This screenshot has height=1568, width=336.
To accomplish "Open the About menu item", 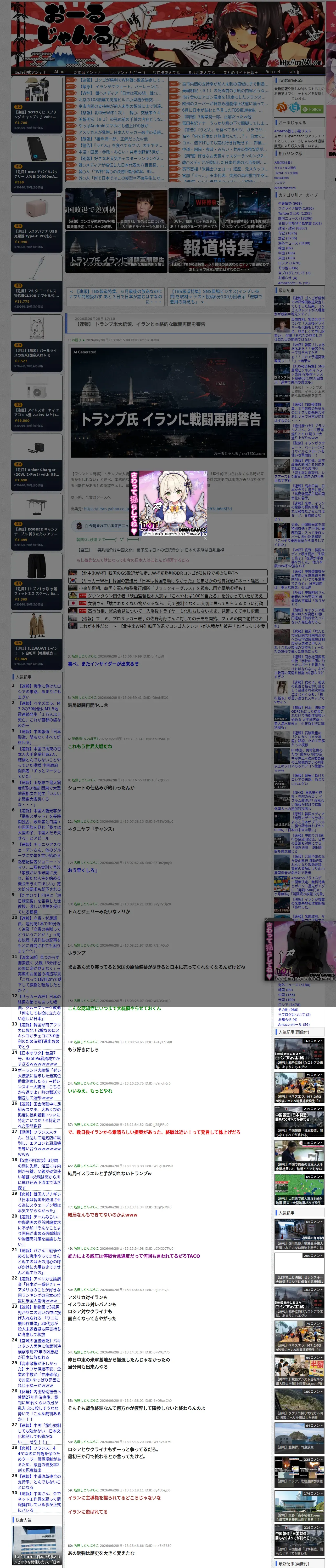I will click(x=60, y=72).
